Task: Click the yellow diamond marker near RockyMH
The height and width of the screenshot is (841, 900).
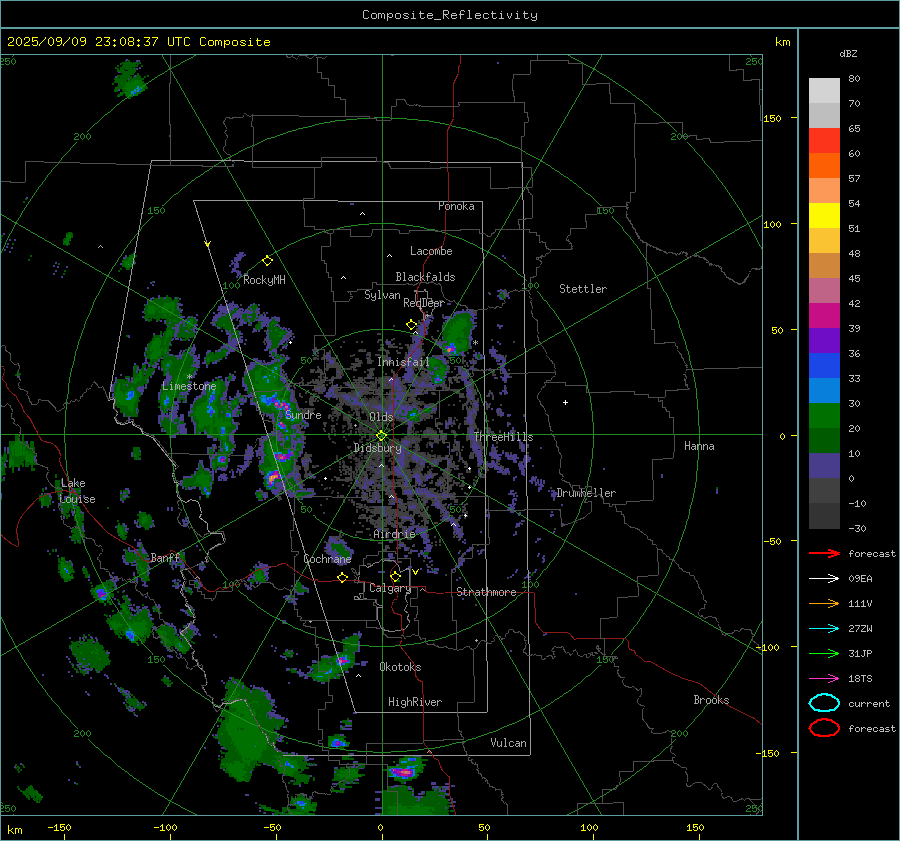Action: click(267, 261)
